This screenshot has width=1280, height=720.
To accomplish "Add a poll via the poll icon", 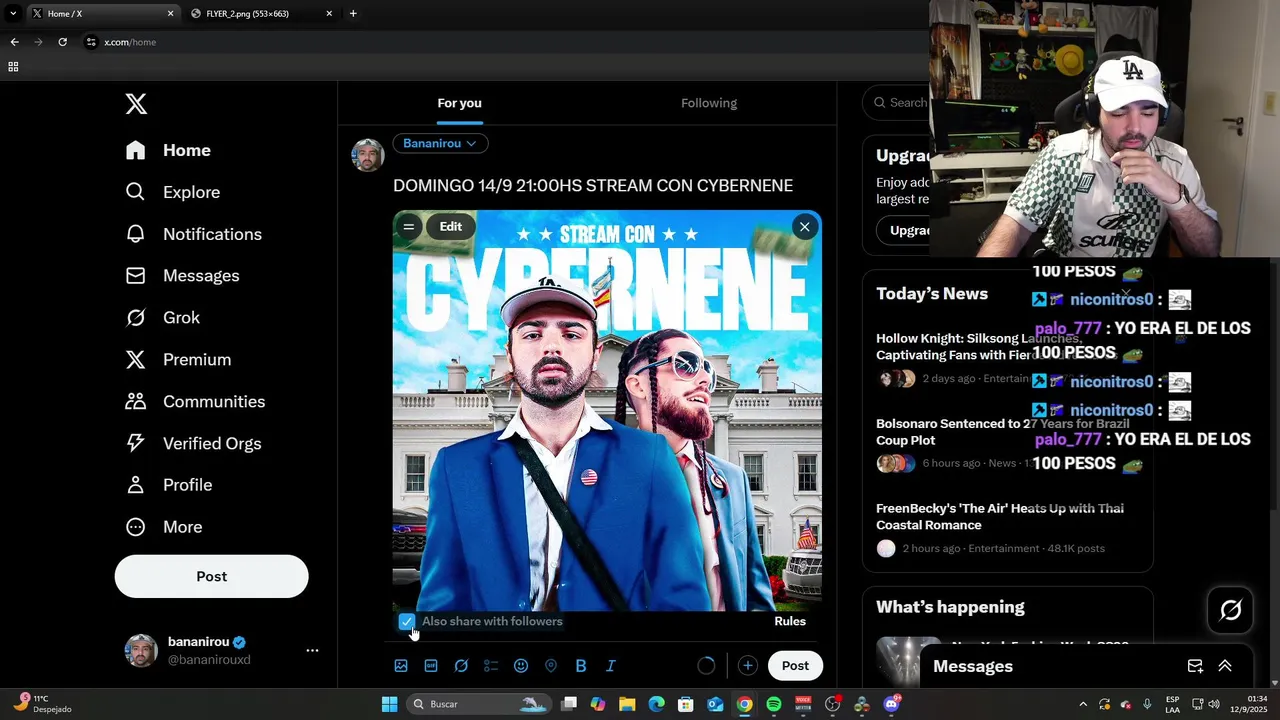I will pos(491,666).
